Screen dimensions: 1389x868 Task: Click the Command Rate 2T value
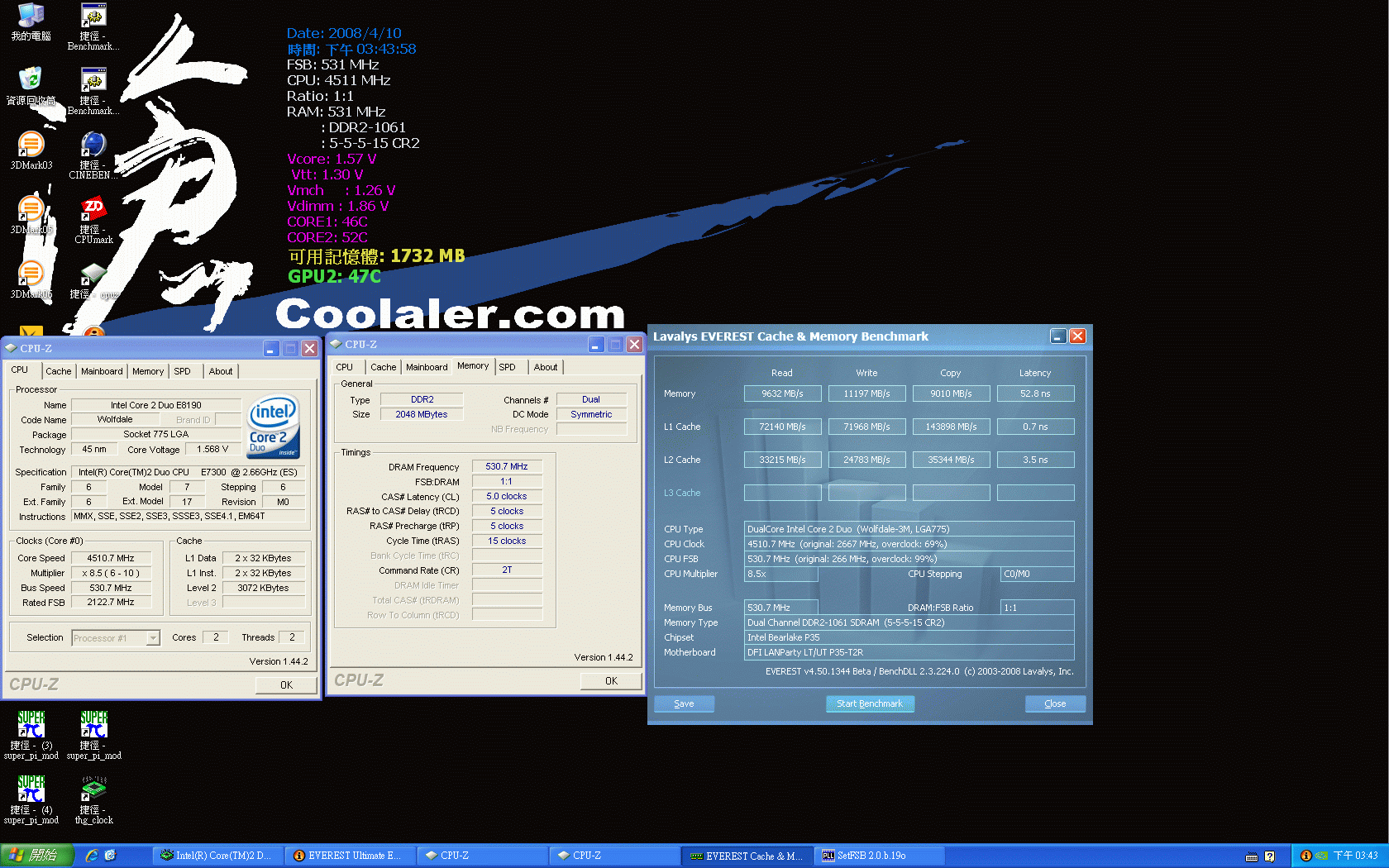coord(507,570)
